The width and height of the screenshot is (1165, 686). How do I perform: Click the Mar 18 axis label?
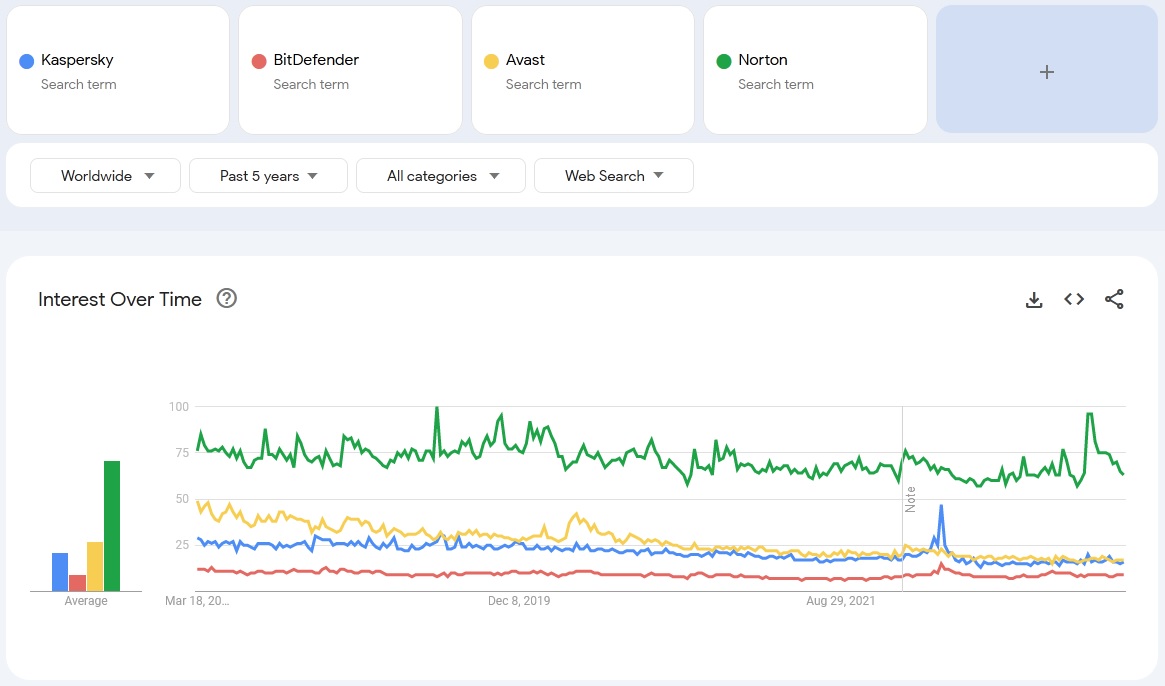coord(197,601)
